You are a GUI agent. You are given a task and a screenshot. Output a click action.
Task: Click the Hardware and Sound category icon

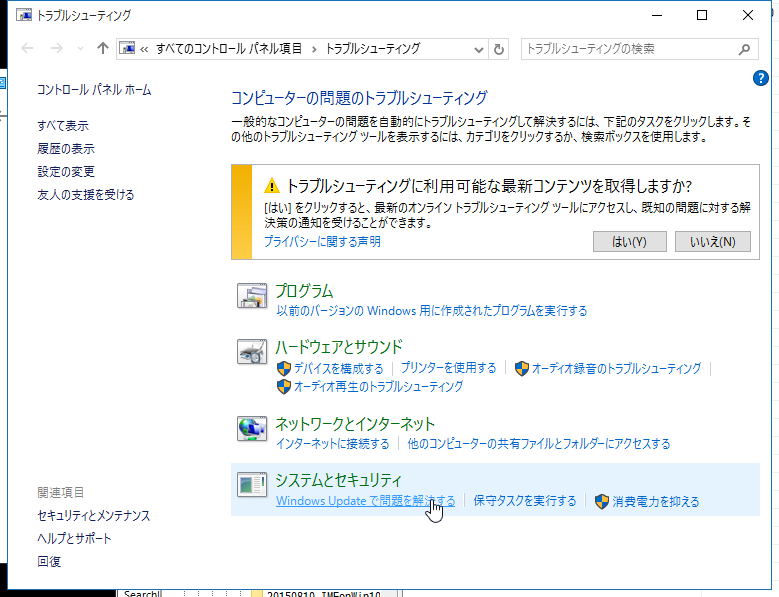pos(252,351)
